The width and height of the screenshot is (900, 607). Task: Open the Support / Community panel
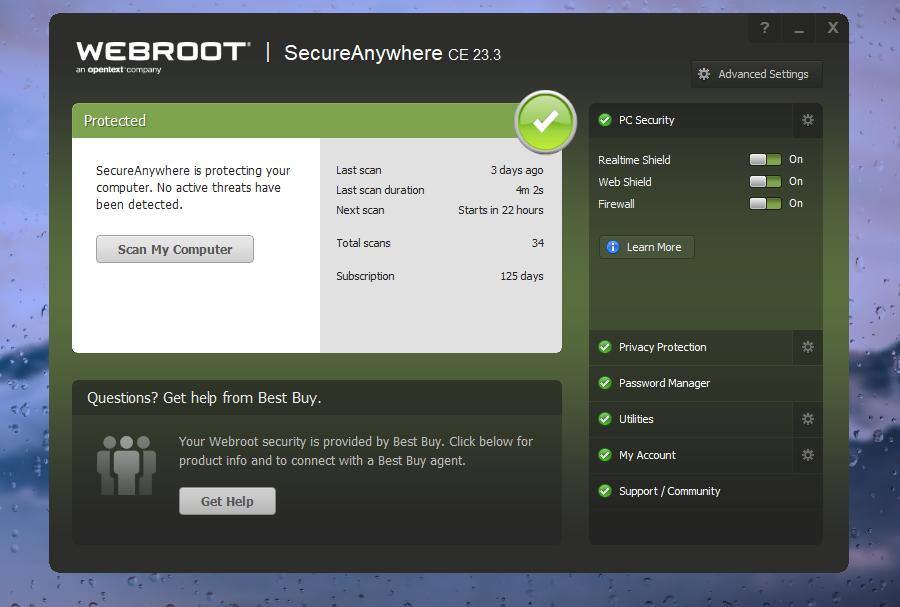click(669, 491)
